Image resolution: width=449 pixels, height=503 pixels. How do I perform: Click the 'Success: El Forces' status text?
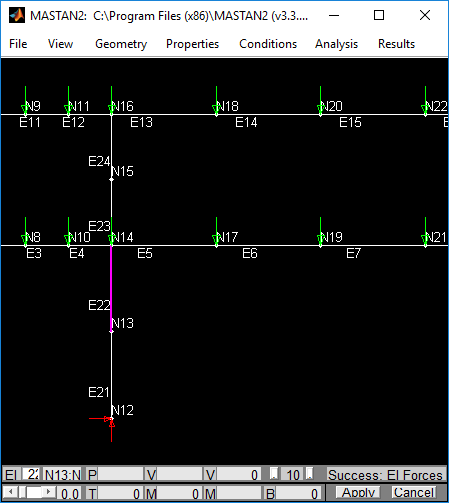(385, 475)
